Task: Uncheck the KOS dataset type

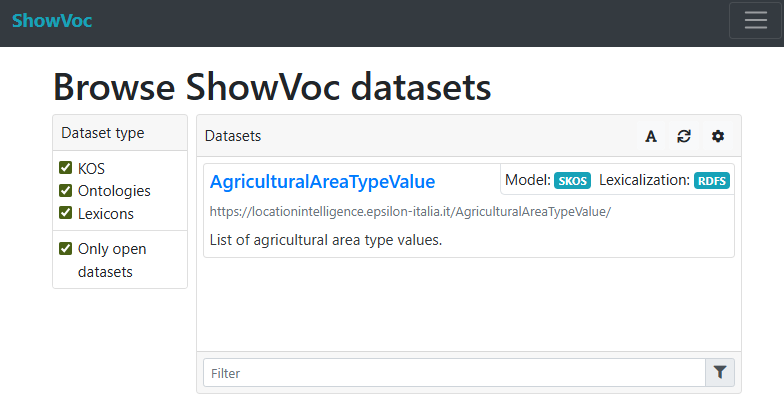Action: point(66,168)
